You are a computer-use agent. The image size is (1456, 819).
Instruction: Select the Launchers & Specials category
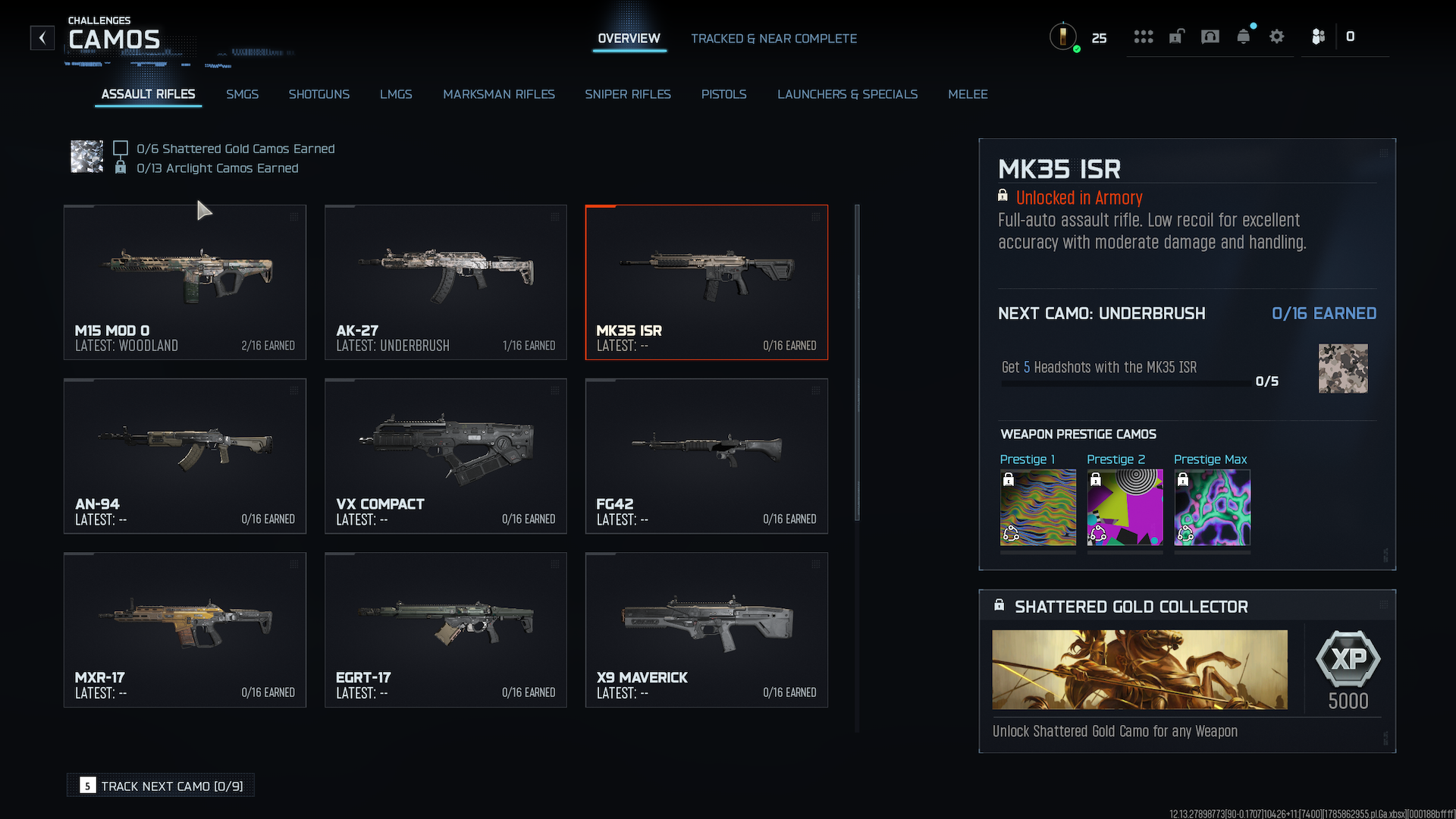[847, 94]
